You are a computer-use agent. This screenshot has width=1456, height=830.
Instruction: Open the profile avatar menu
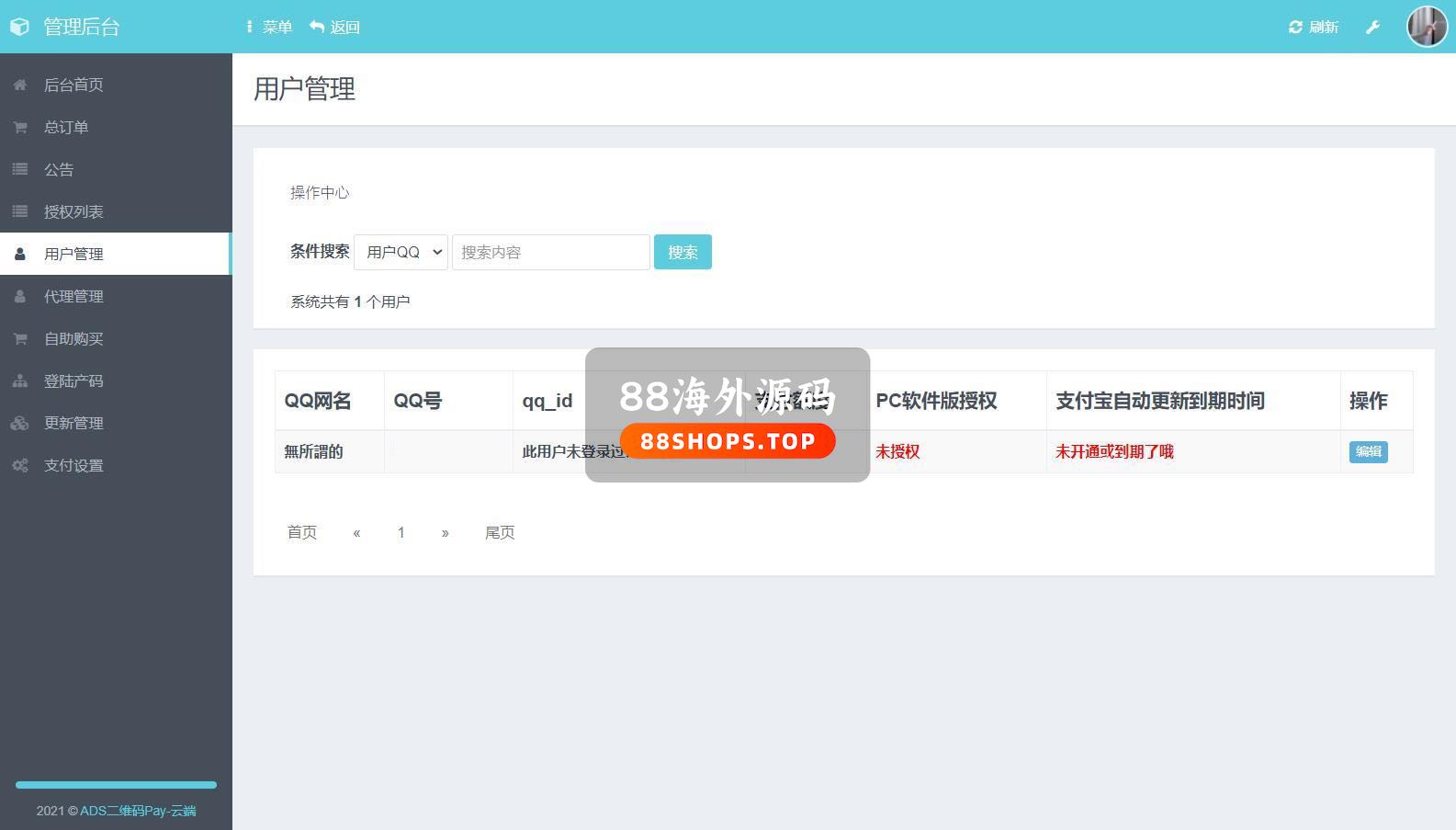(1427, 27)
